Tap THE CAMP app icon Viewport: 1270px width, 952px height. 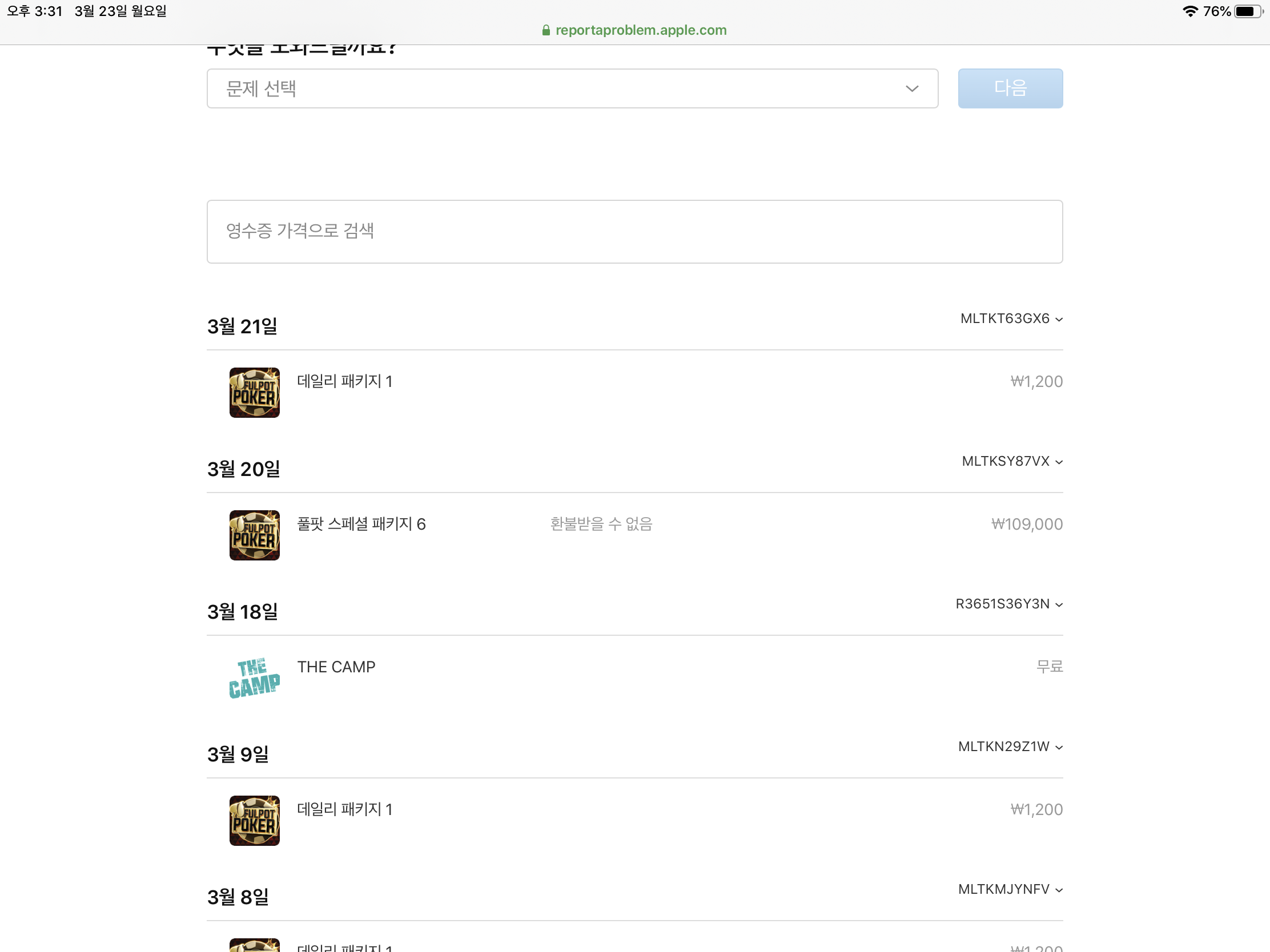(254, 677)
